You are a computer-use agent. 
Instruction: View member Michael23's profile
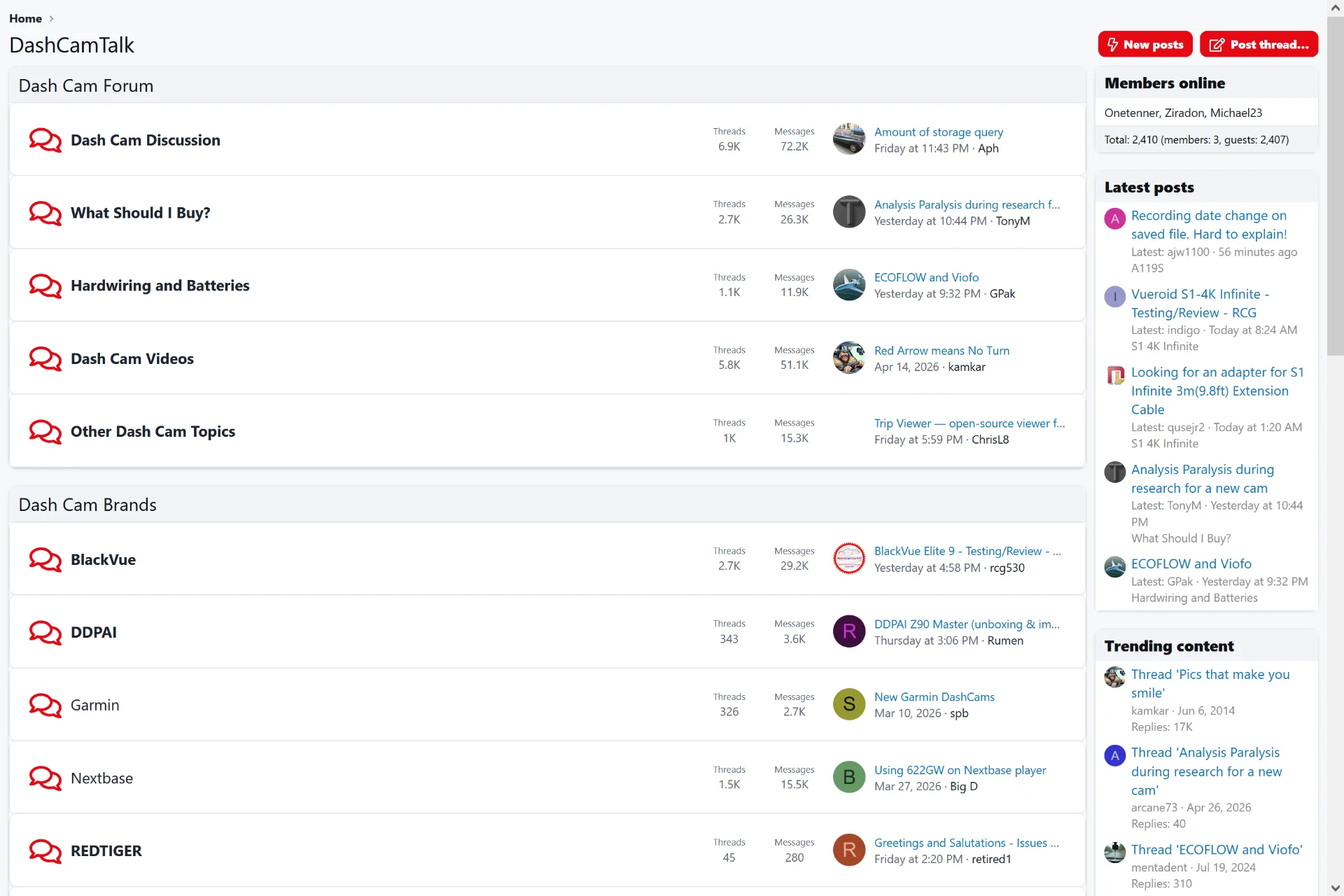[x=1236, y=113]
